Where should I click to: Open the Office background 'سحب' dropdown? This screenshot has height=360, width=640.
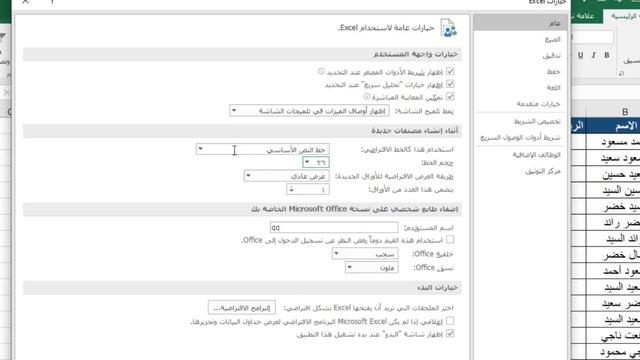365,253
